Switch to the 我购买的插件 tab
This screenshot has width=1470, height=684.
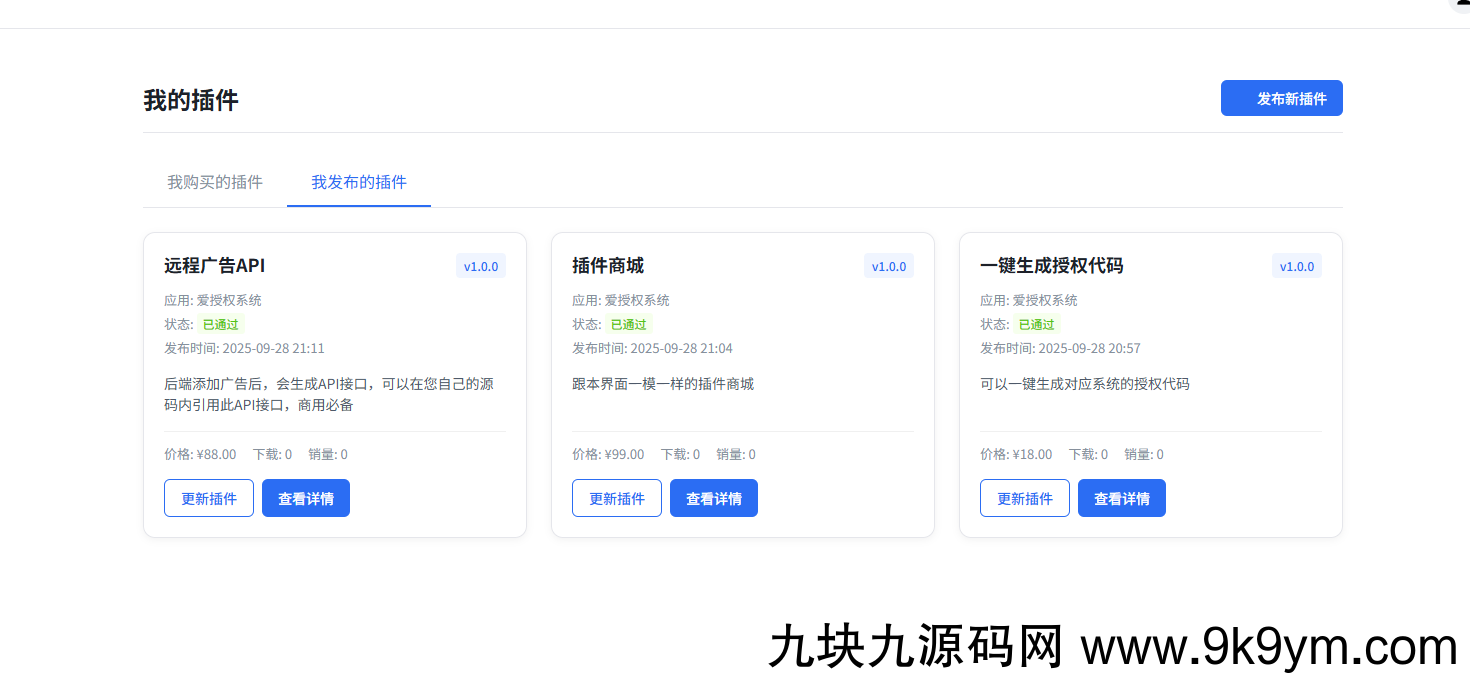pos(214,182)
